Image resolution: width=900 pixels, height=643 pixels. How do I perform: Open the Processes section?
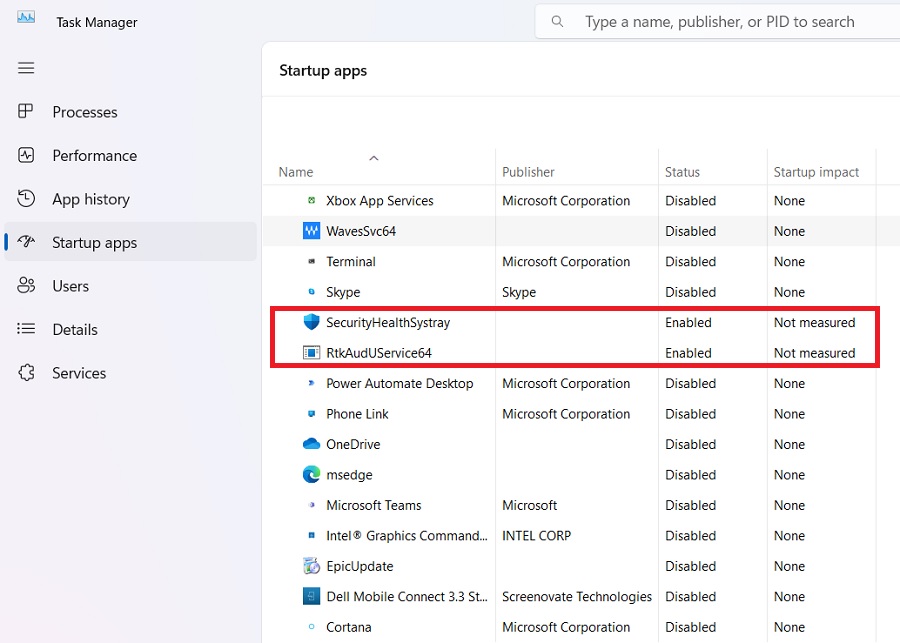[x=85, y=112]
